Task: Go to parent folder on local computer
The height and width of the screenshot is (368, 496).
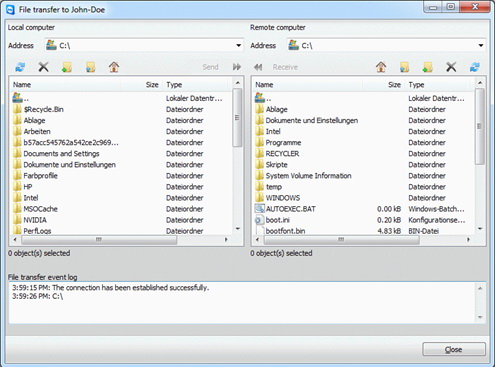Action: pos(90,67)
